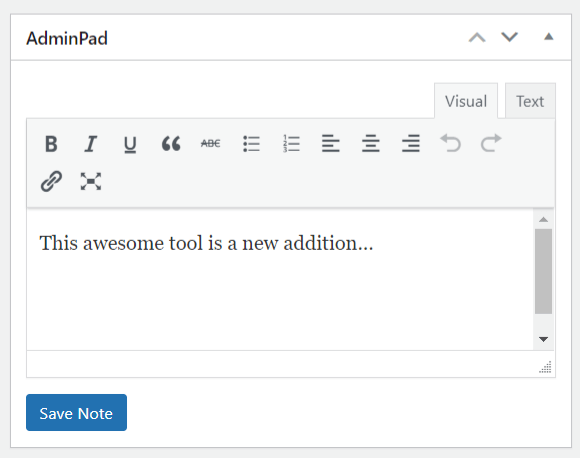The width and height of the screenshot is (580, 458).
Task: Apply italic formatting
Action: tap(91, 144)
